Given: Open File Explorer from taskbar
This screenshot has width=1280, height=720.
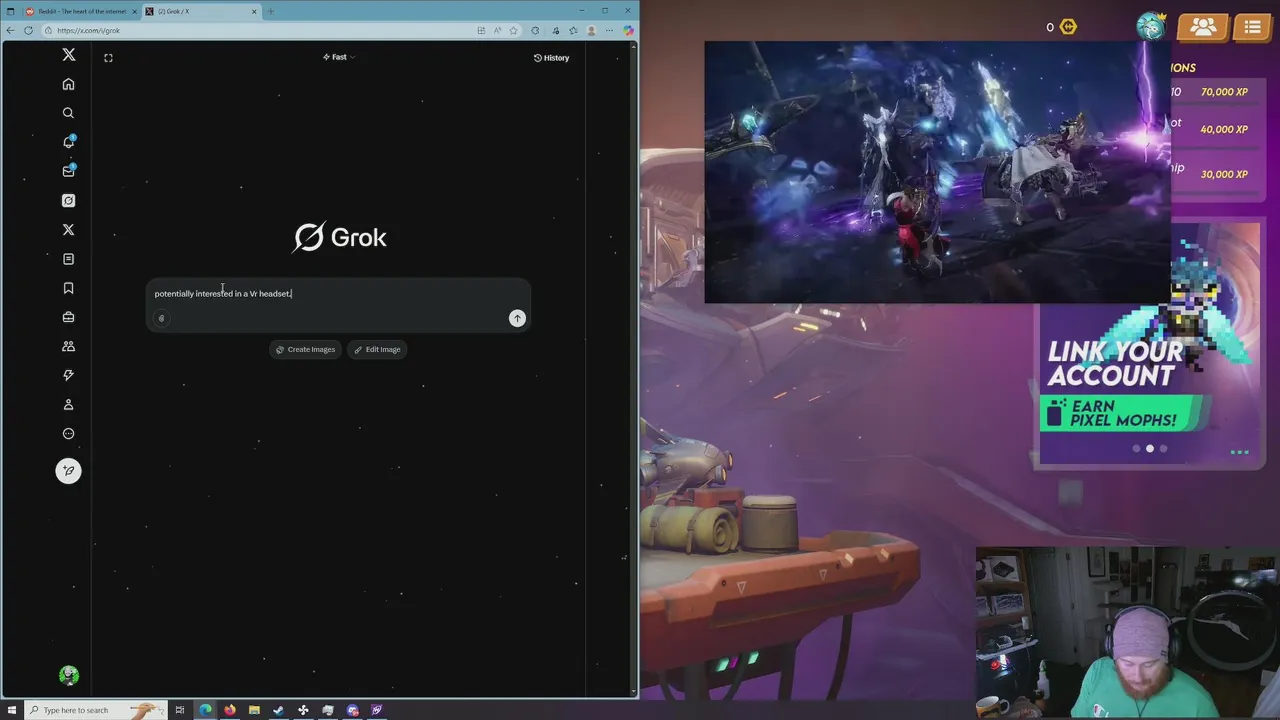Looking at the screenshot, I should tap(254, 710).
